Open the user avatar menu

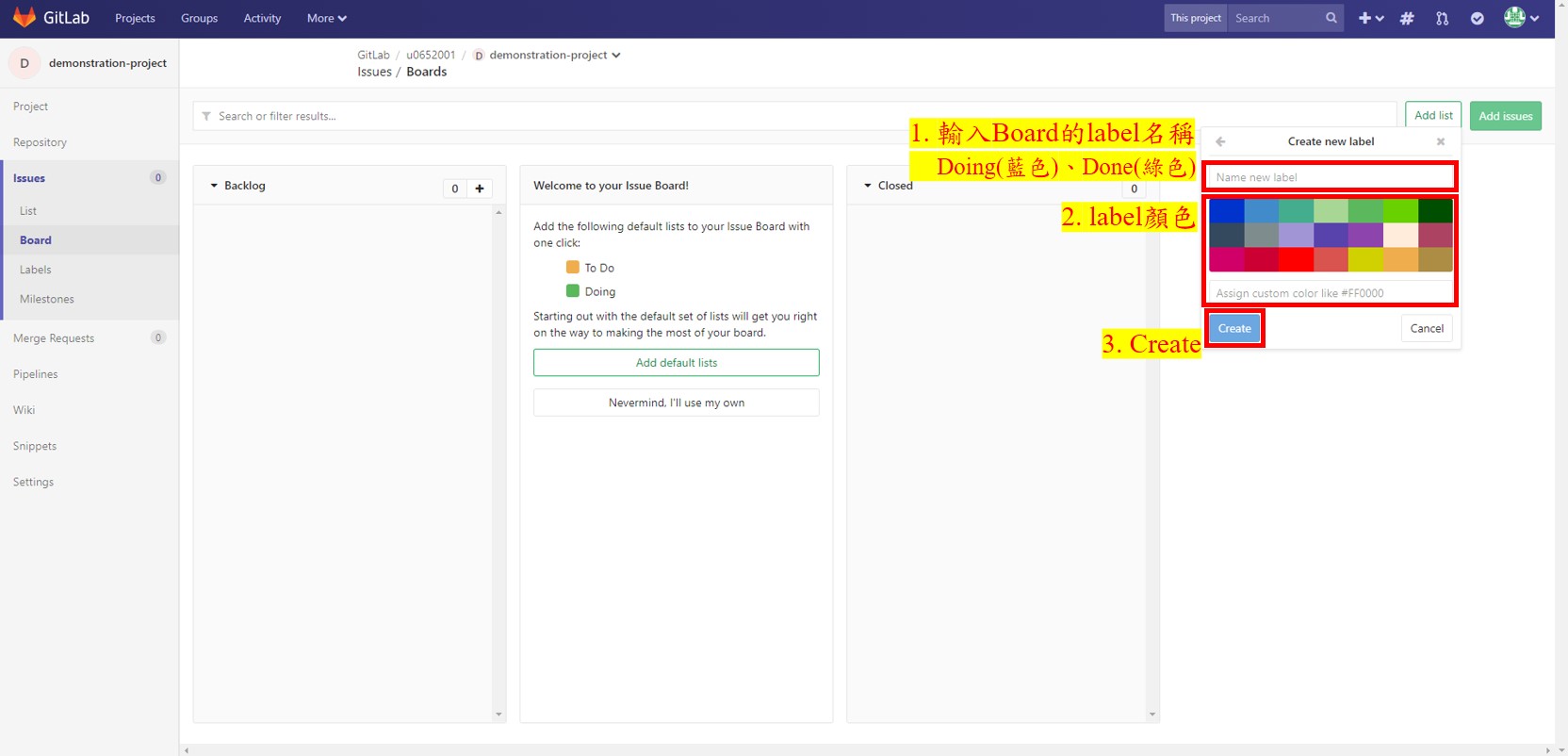(1521, 18)
